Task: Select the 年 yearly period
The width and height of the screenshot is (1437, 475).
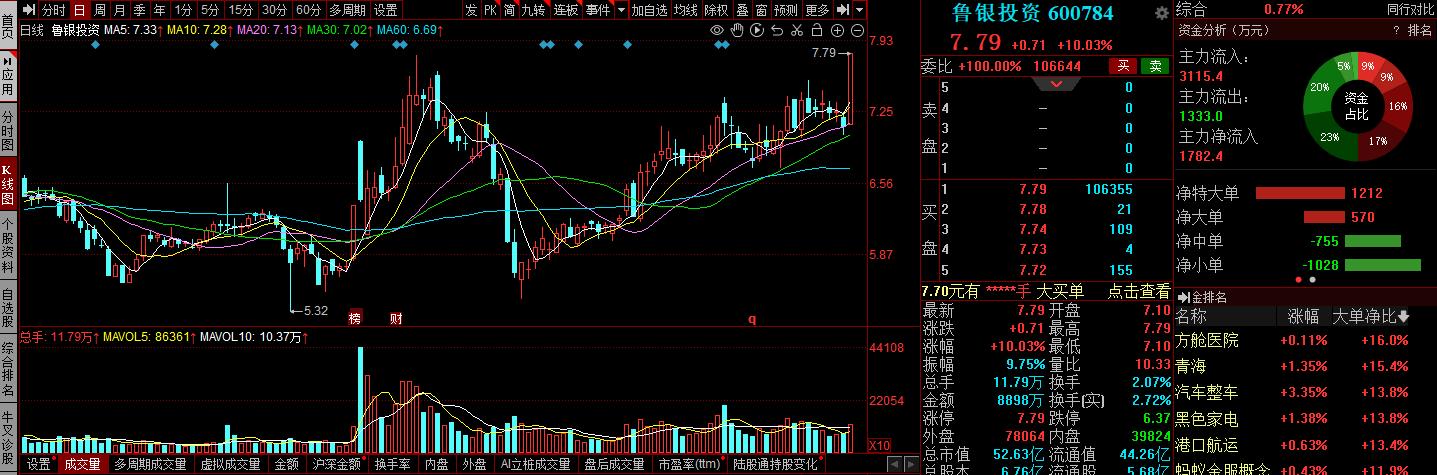Action: click(x=160, y=10)
